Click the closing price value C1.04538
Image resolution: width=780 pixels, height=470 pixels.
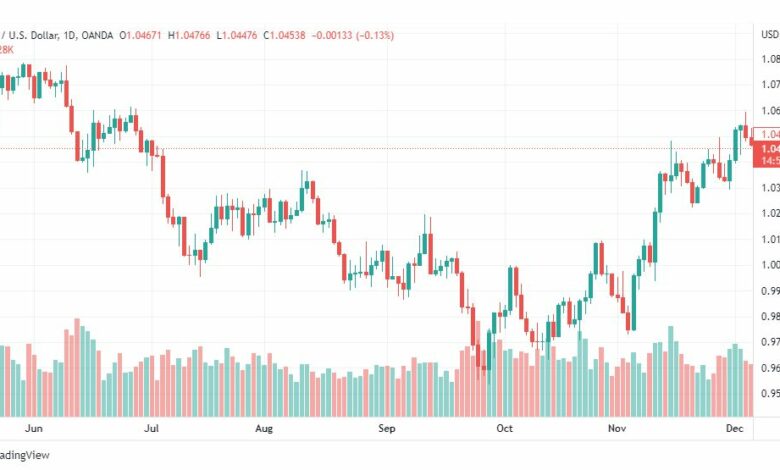(285, 35)
